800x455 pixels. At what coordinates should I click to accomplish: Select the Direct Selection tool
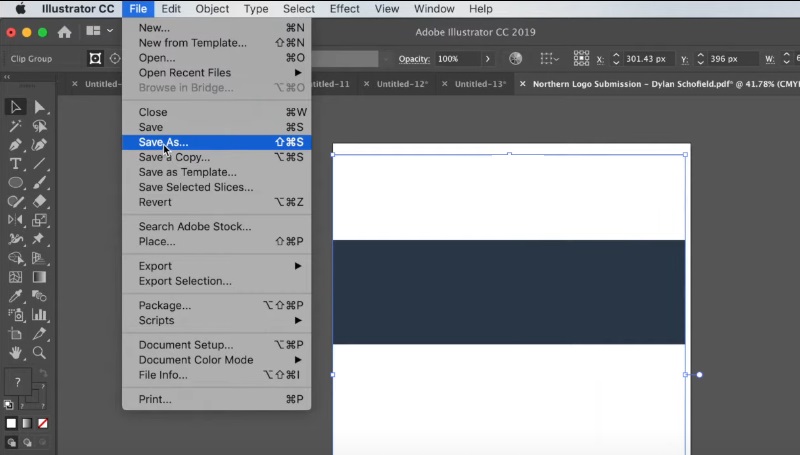(39, 107)
